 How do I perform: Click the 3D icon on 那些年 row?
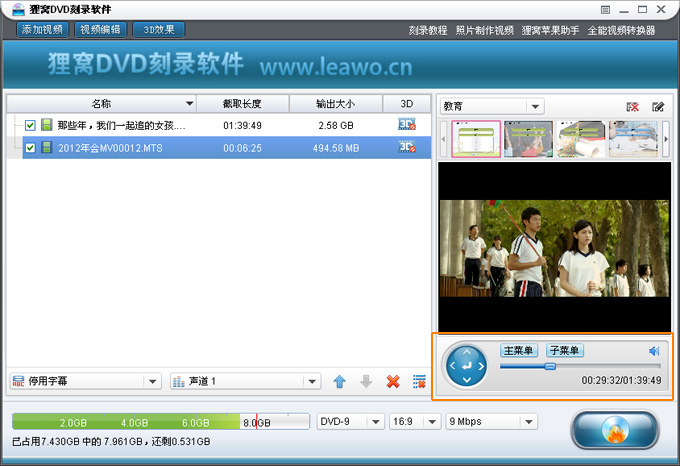(407, 124)
